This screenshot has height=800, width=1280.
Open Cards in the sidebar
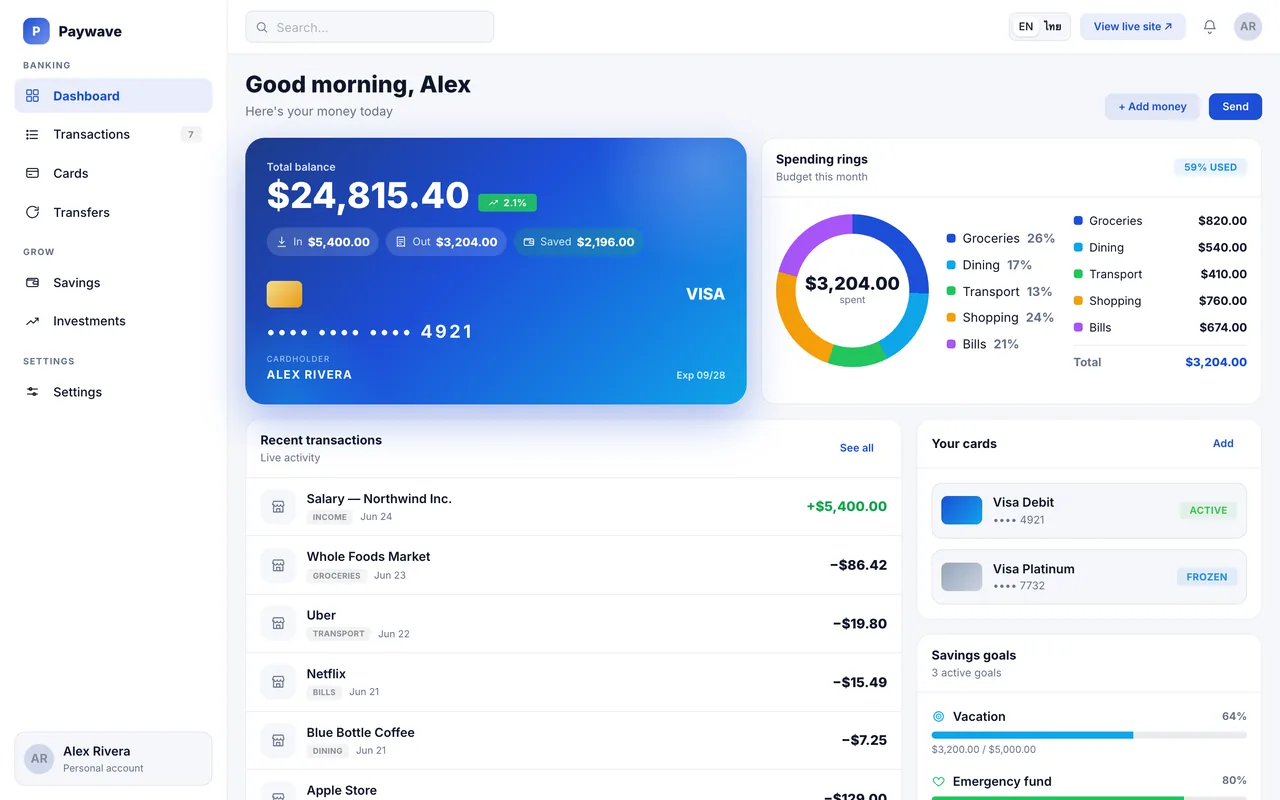coord(113,173)
